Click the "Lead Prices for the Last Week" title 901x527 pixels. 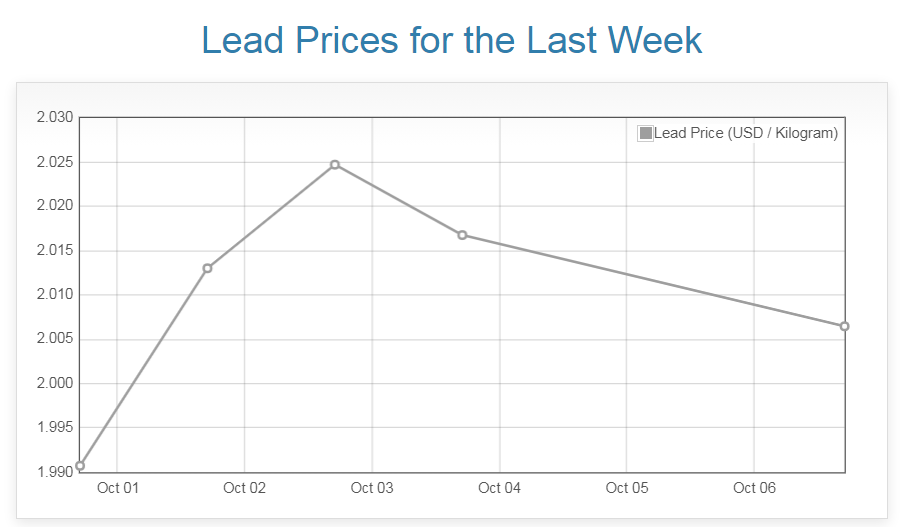[x=451, y=40]
